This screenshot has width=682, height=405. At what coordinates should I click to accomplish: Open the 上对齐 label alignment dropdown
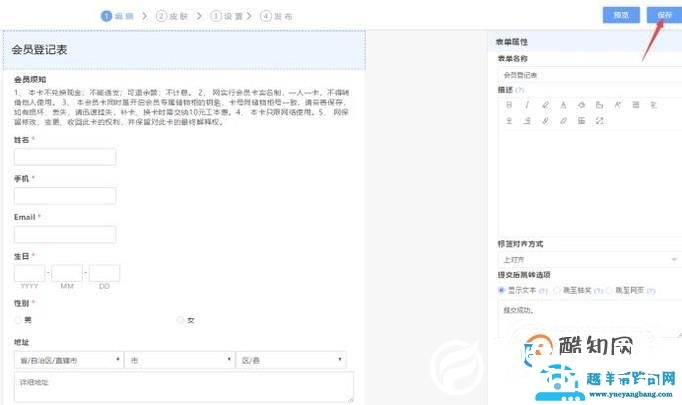pyautogui.click(x=589, y=260)
